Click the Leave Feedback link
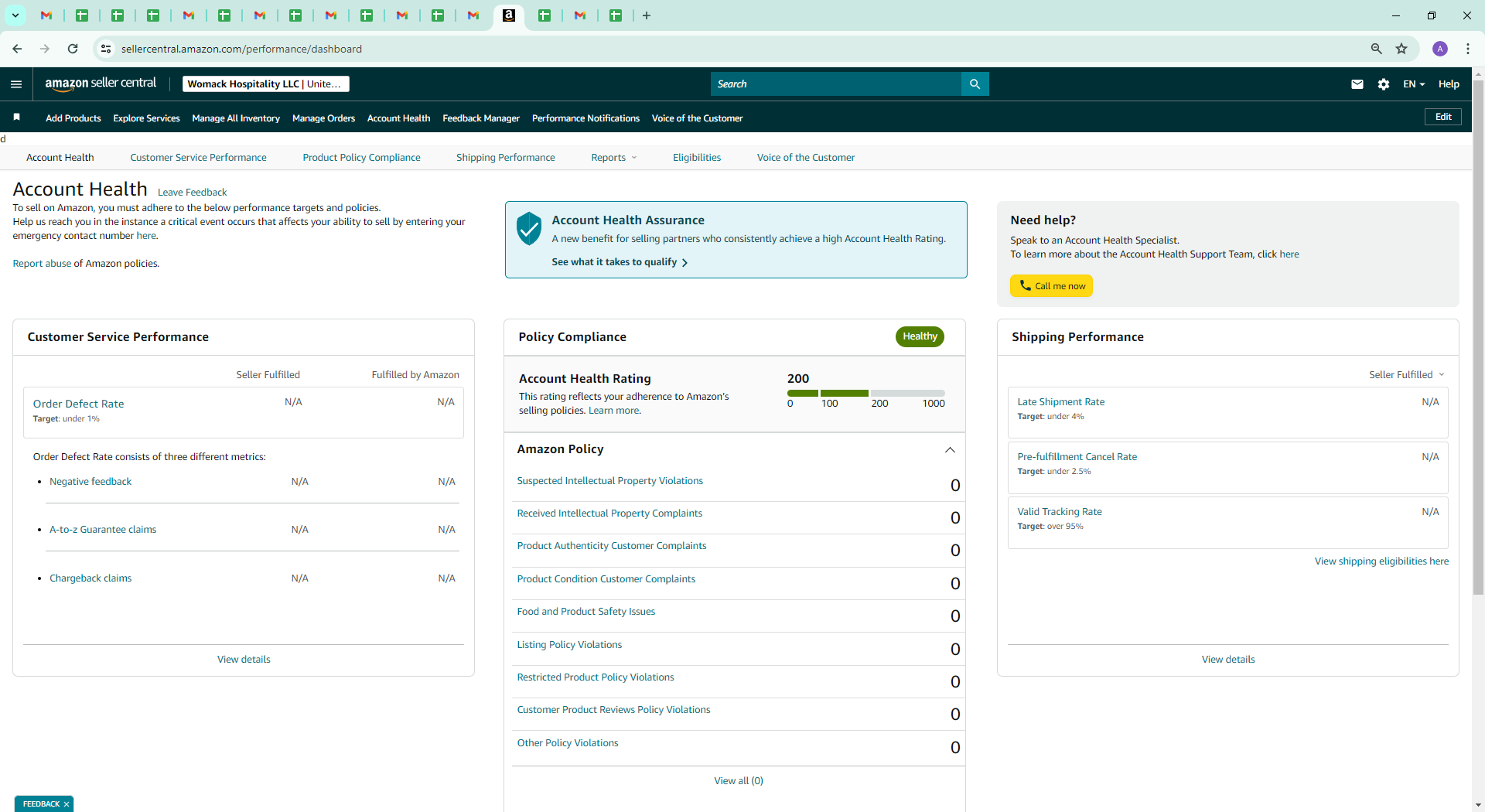Image resolution: width=1485 pixels, height=812 pixels. [x=193, y=193]
